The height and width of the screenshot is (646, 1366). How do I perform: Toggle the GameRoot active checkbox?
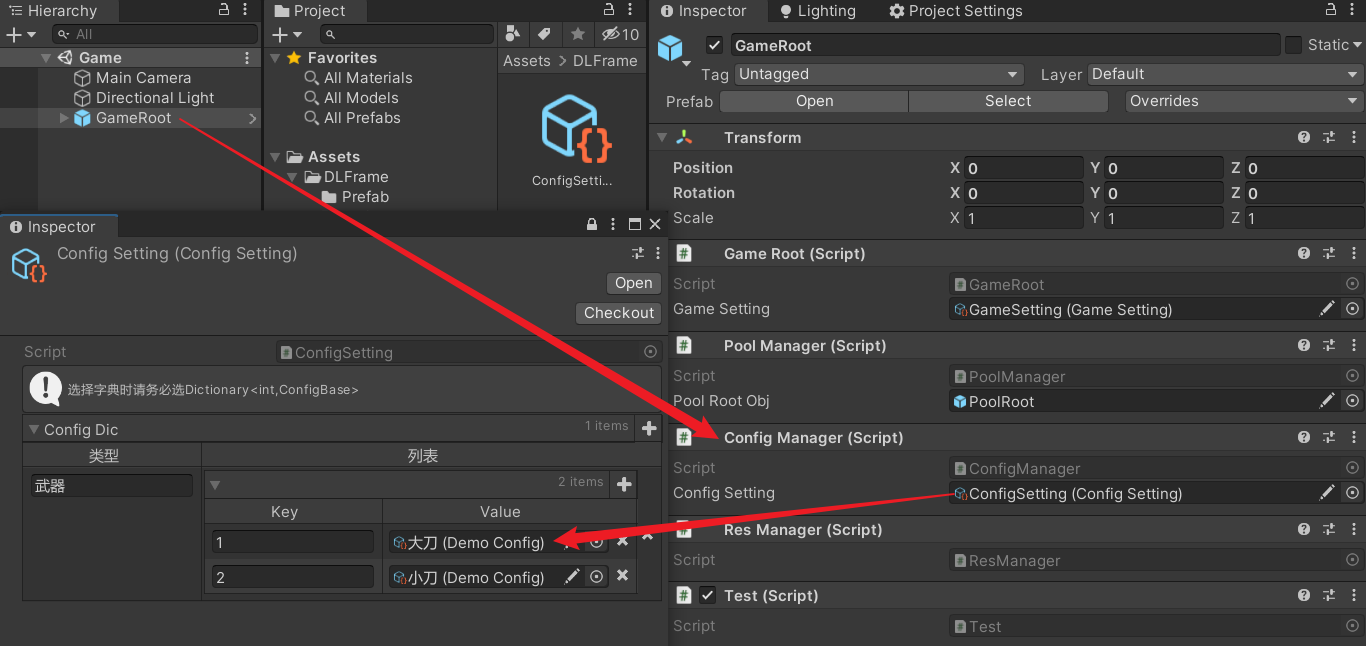point(714,45)
